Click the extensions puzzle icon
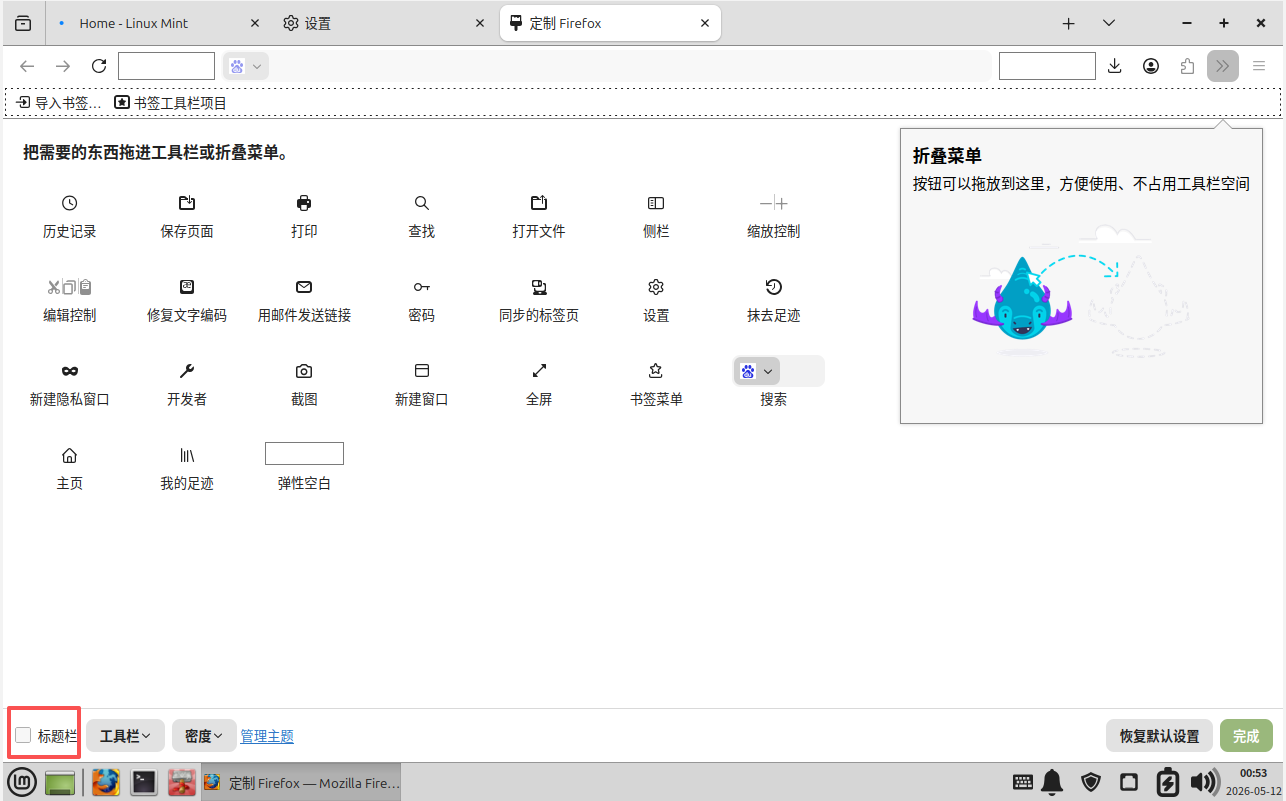Screen dimensions: 1286x801 pos(1187,66)
